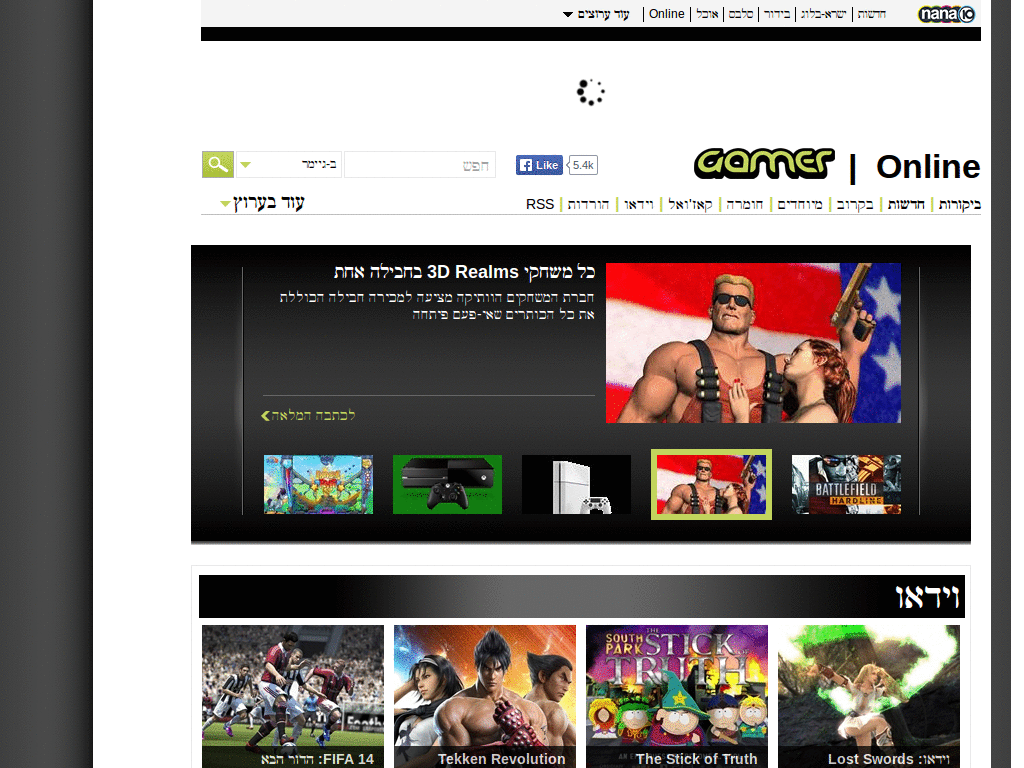Click the green magnifier search button
This screenshot has height=768, width=1024.
[218, 165]
